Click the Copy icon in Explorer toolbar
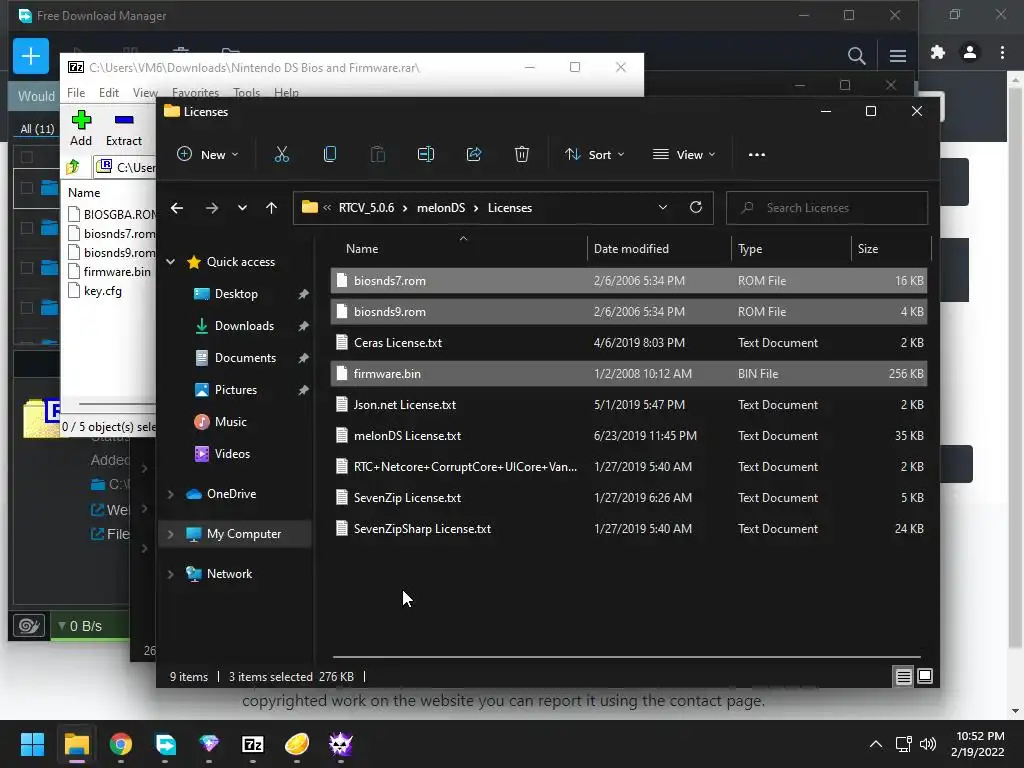1024x768 pixels. 330,155
